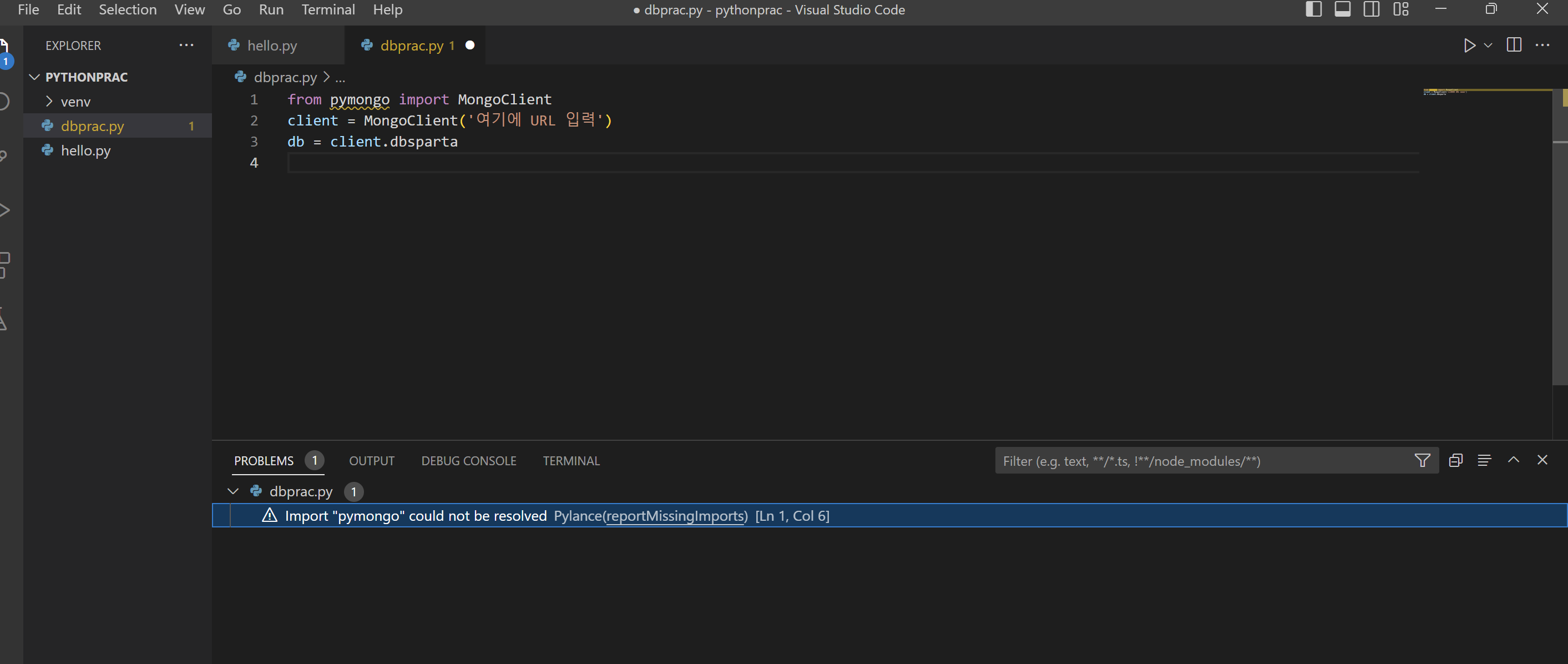Open the run options dropdown arrow
The width and height of the screenshot is (1568, 664).
[1488, 46]
